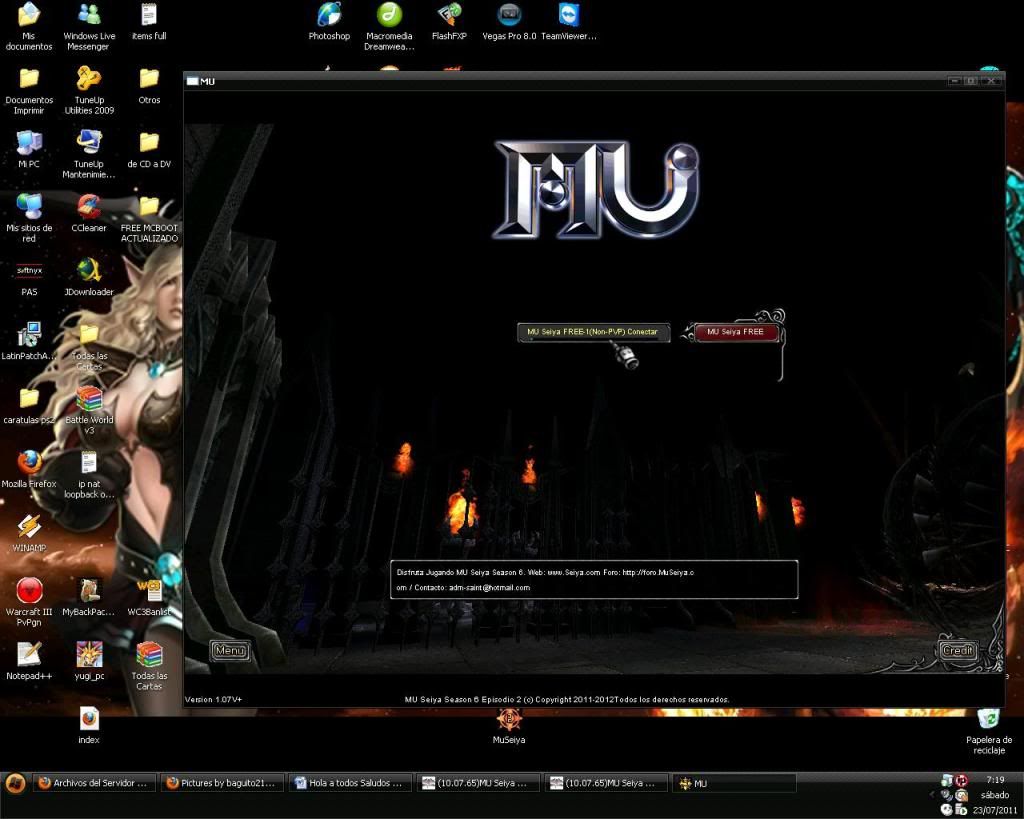Launch TeamViewer desktop shortcut
The height and width of the screenshot is (819, 1024).
pos(569,22)
